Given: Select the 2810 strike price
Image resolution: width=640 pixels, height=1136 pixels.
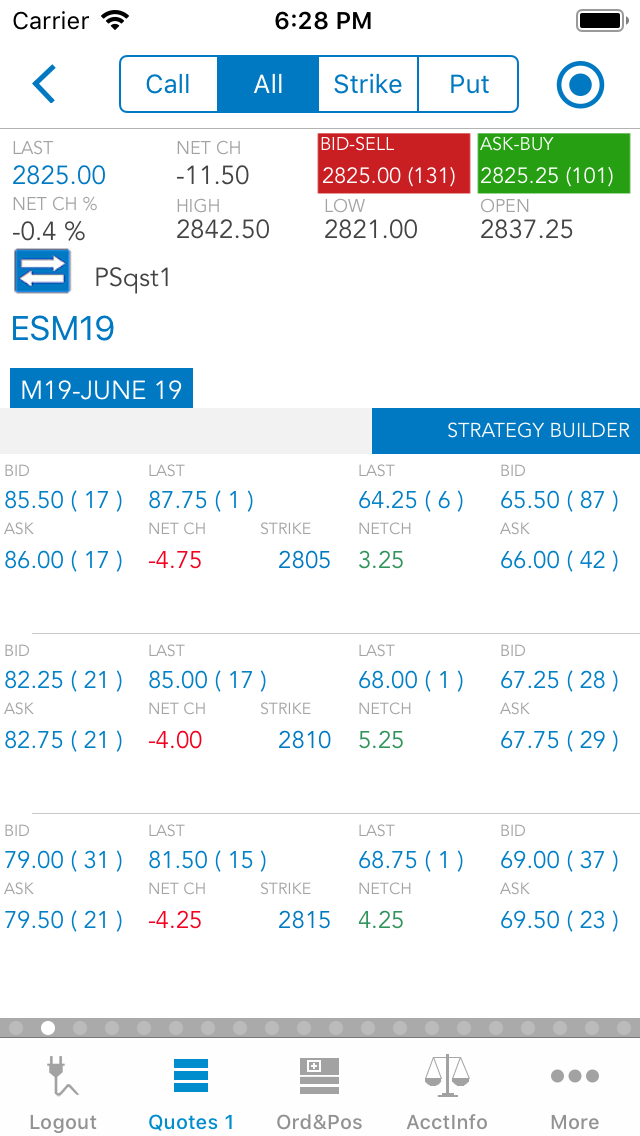Looking at the screenshot, I should 304,740.
